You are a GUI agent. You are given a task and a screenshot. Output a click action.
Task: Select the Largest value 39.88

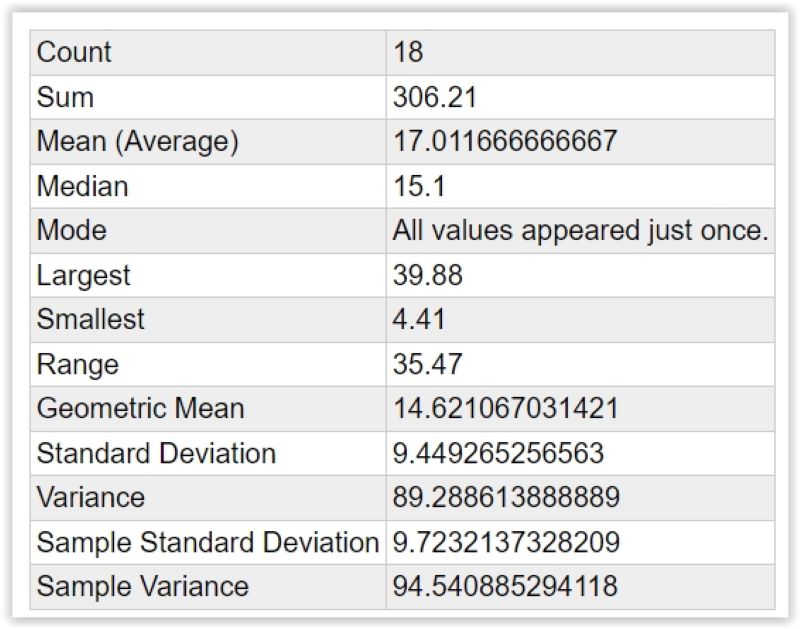click(x=428, y=275)
